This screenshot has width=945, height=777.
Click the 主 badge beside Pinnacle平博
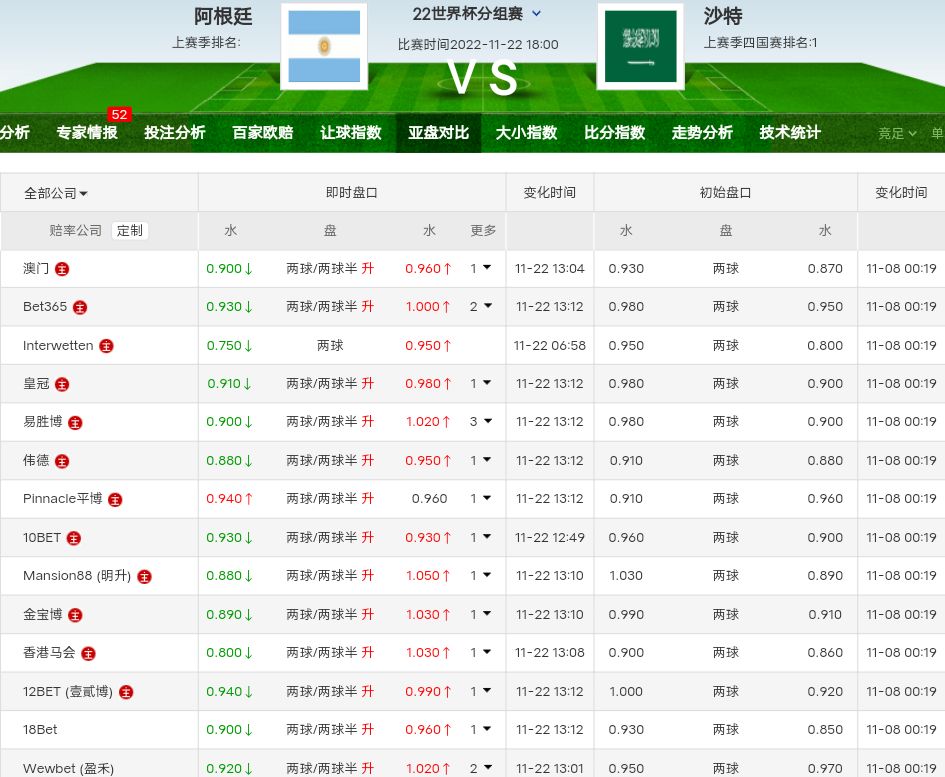115,499
